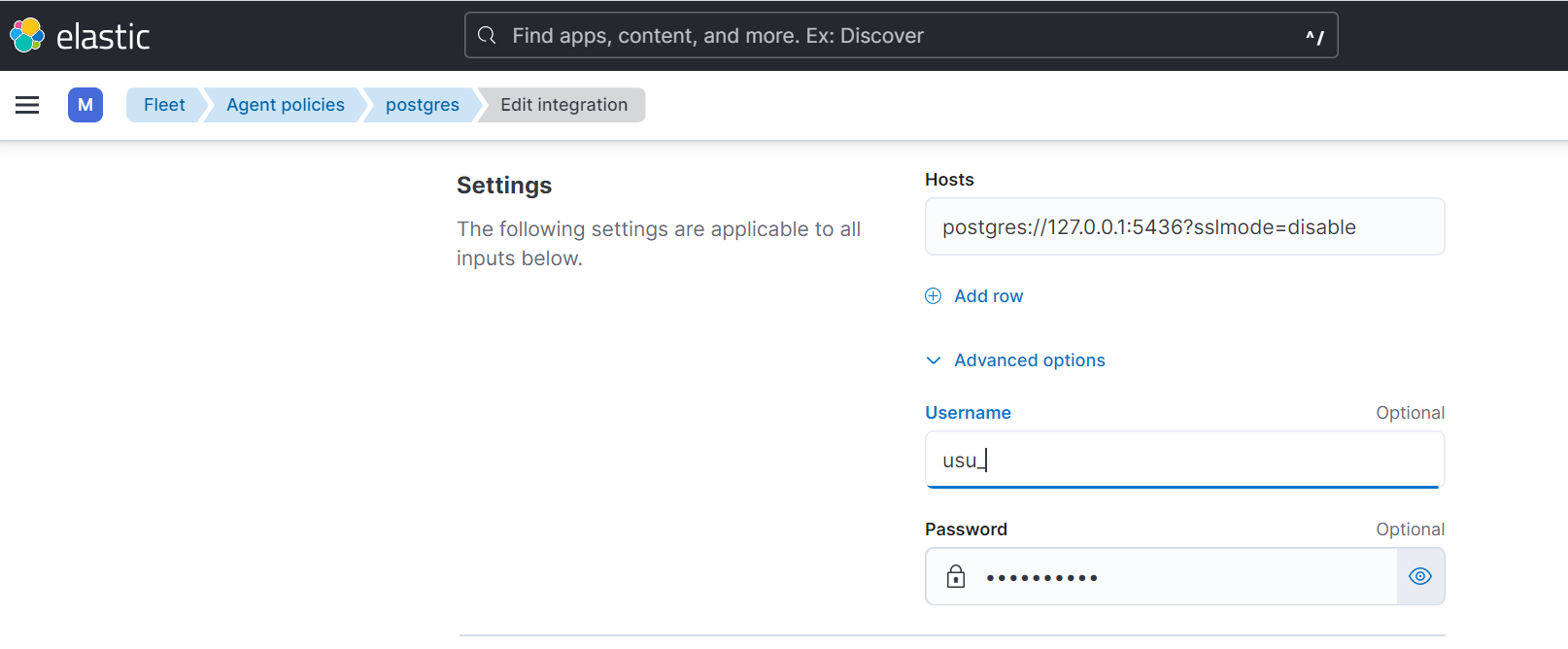This screenshot has width=1568, height=649.
Task: Click the keyboard shortcut hint in search bar
Action: click(x=1313, y=37)
